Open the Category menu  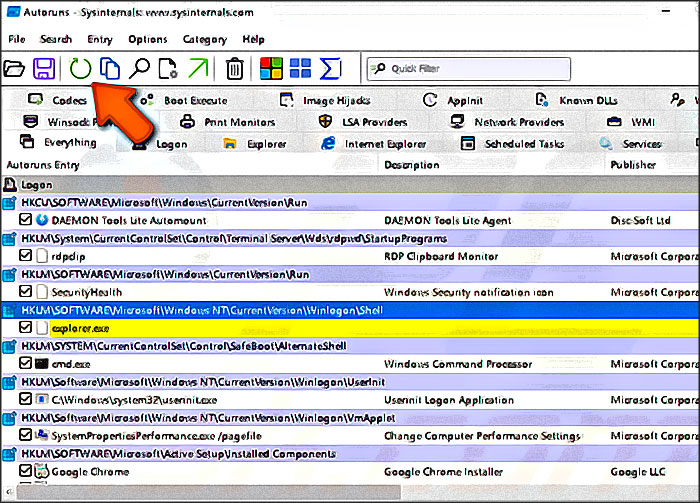click(x=205, y=39)
